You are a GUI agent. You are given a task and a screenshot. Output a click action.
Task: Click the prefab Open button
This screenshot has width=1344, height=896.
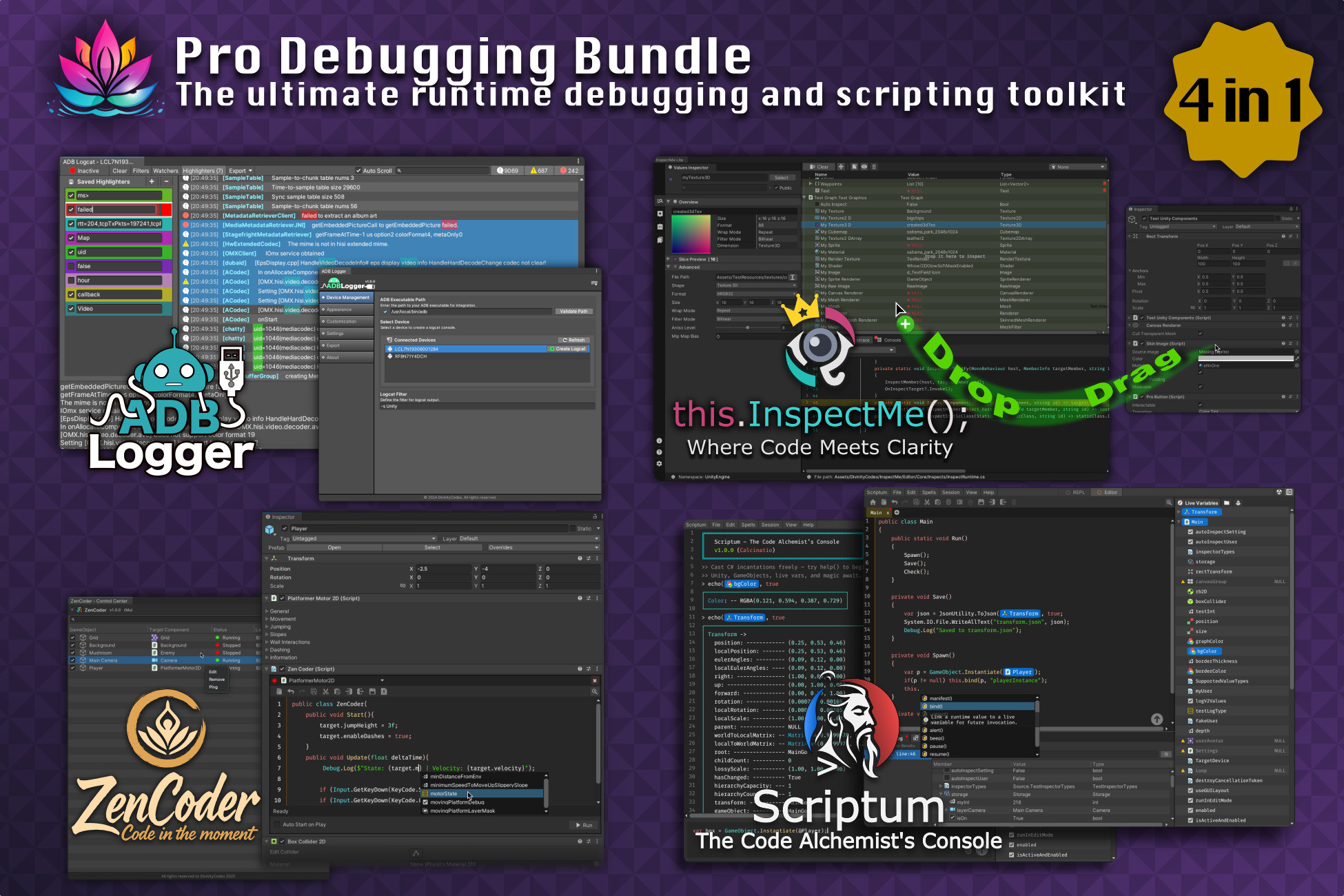[x=334, y=547]
